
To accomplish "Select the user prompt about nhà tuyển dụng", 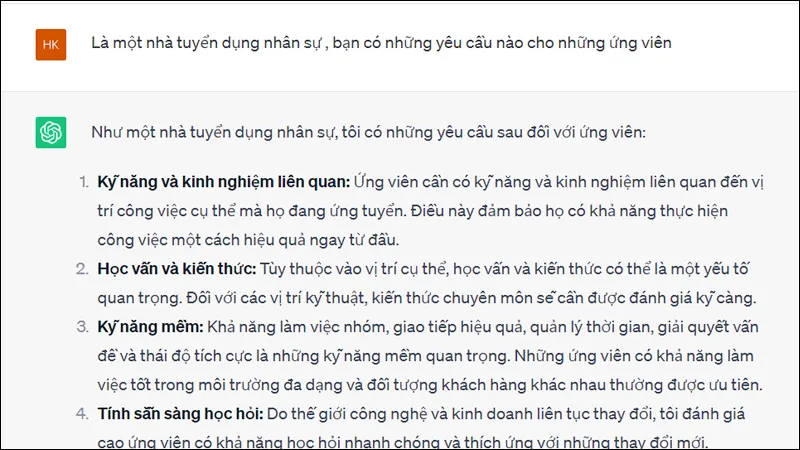I will pos(381,43).
